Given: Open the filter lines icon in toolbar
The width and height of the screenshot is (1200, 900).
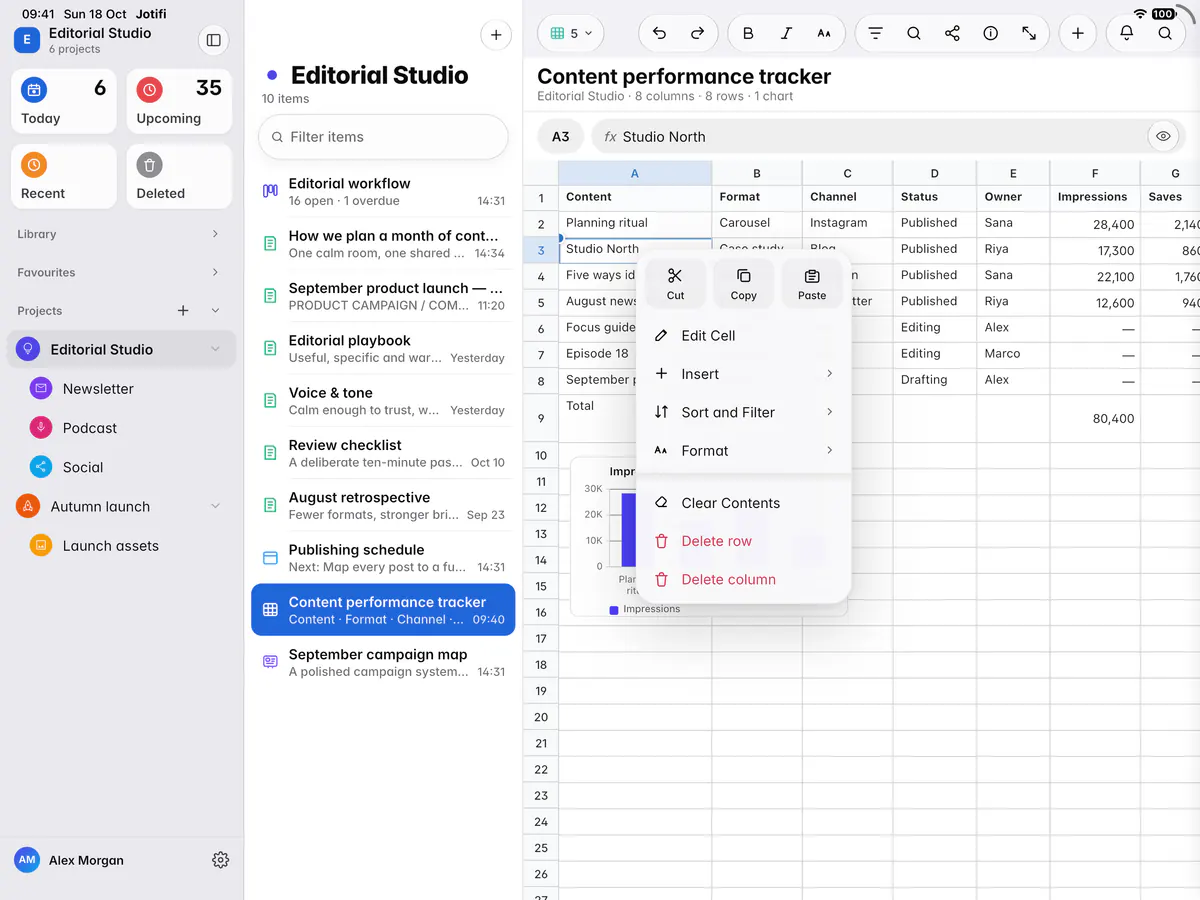Looking at the screenshot, I should [876, 33].
